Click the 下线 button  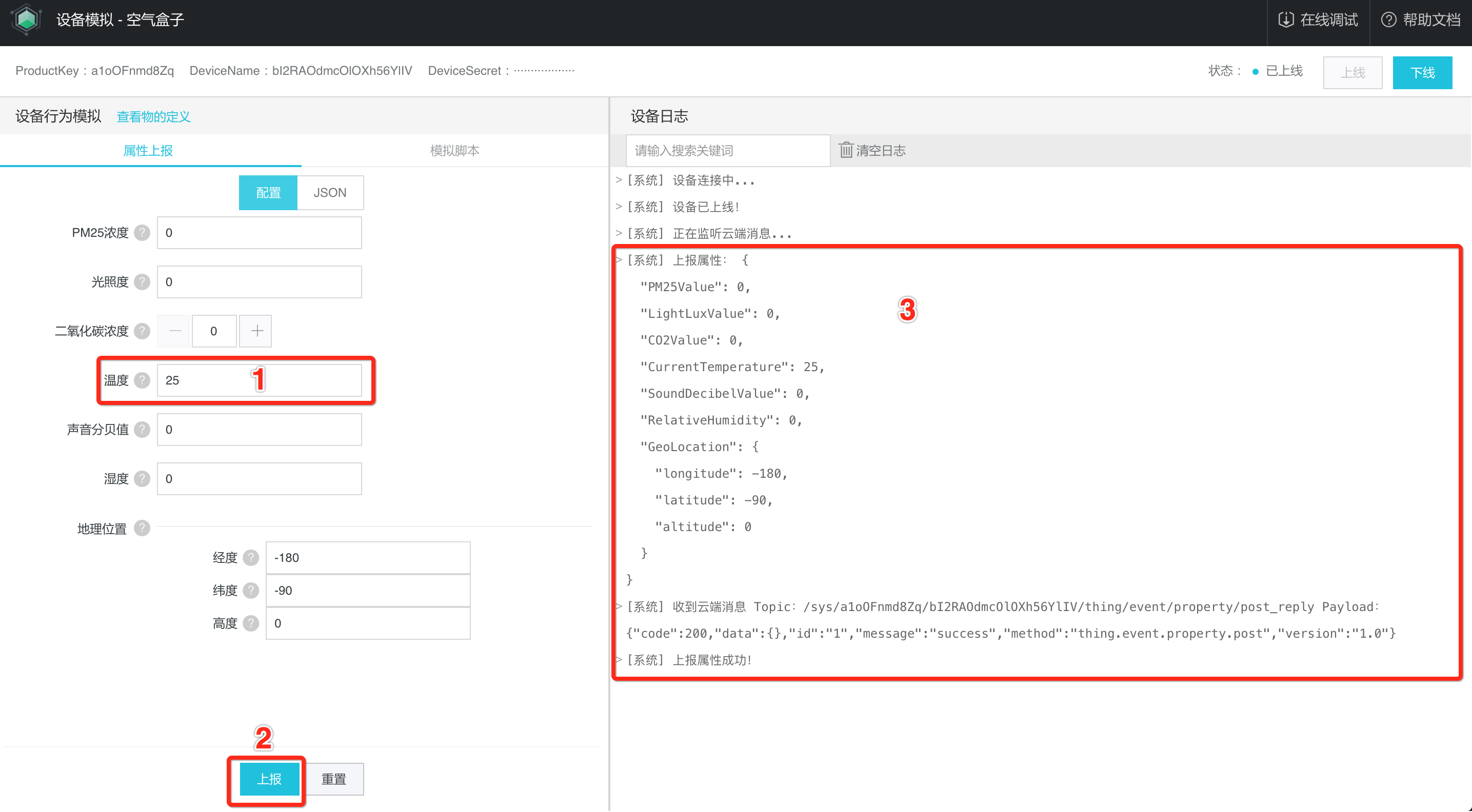tap(1422, 72)
